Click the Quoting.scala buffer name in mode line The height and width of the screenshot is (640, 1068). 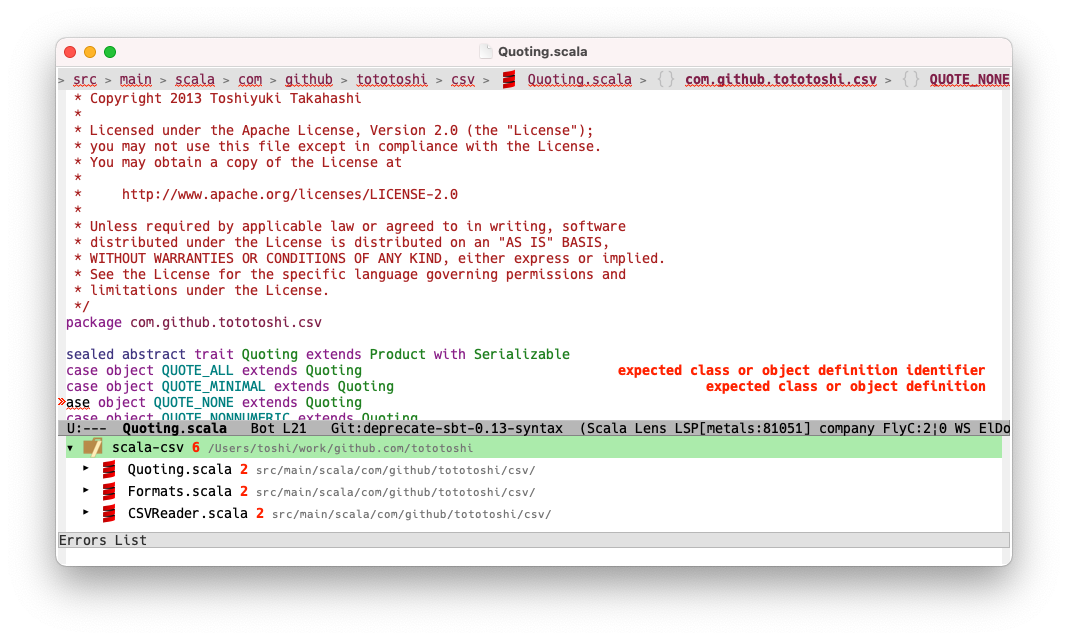[174, 428]
